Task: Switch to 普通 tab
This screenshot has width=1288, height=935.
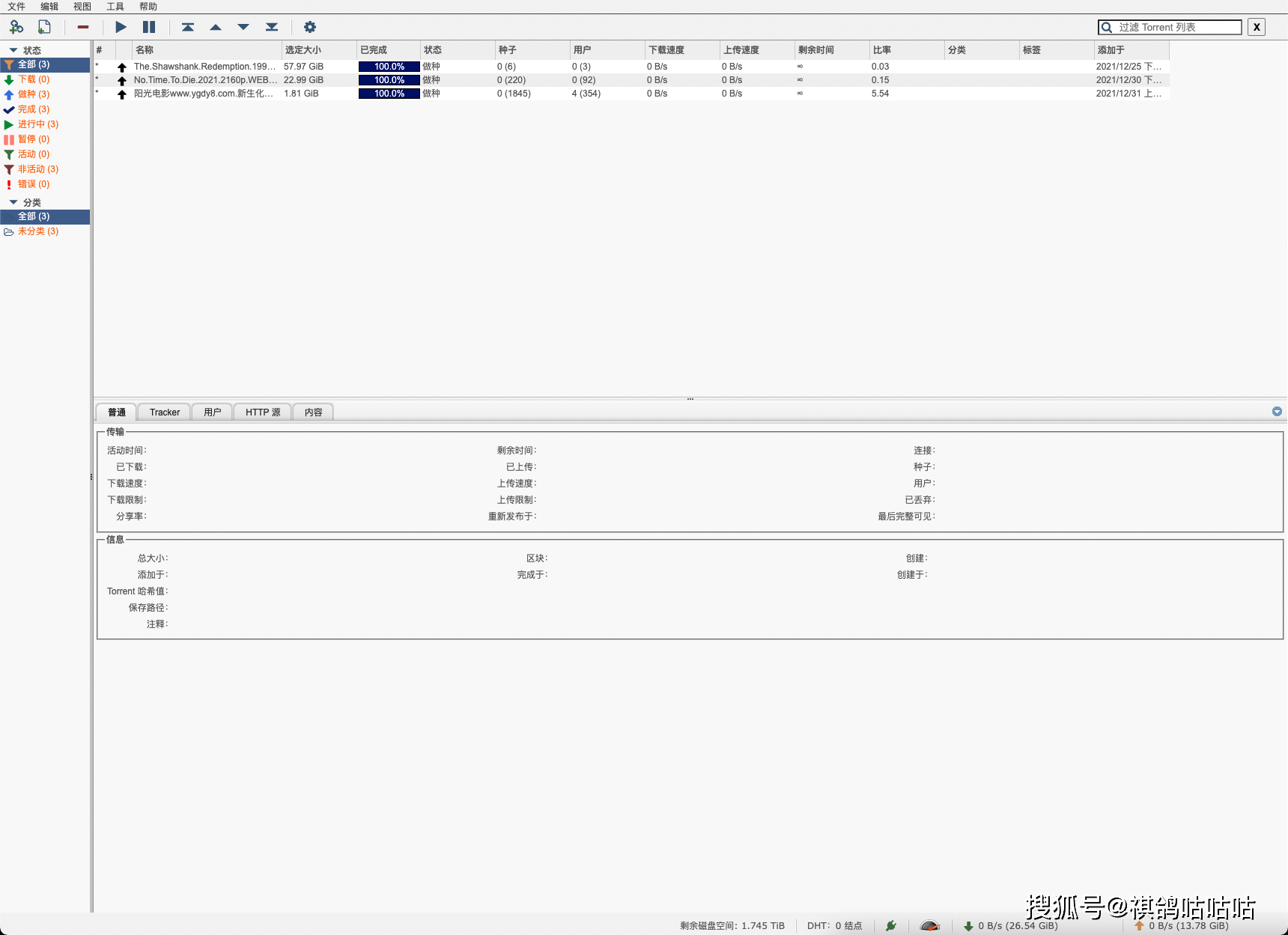Action: click(x=116, y=412)
